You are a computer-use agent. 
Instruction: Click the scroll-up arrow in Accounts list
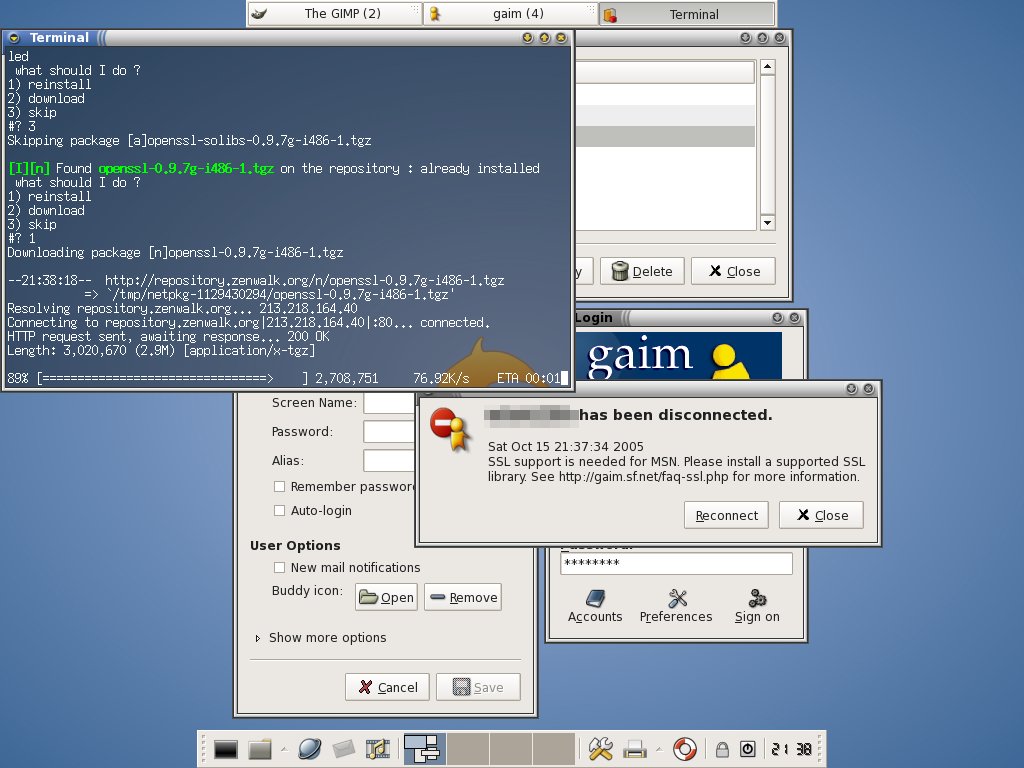[768, 67]
